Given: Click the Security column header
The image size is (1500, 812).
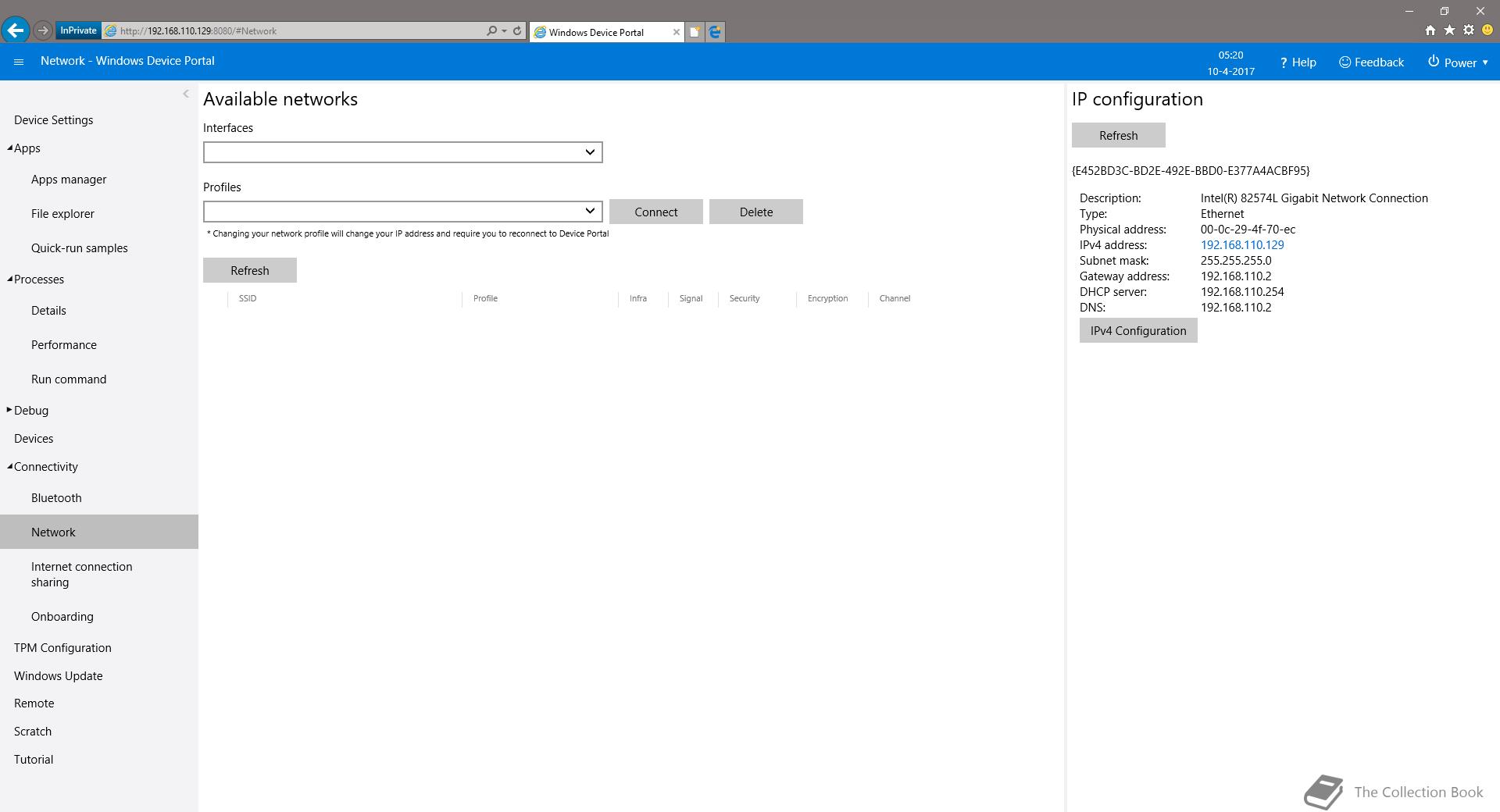Looking at the screenshot, I should [x=745, y=298].
